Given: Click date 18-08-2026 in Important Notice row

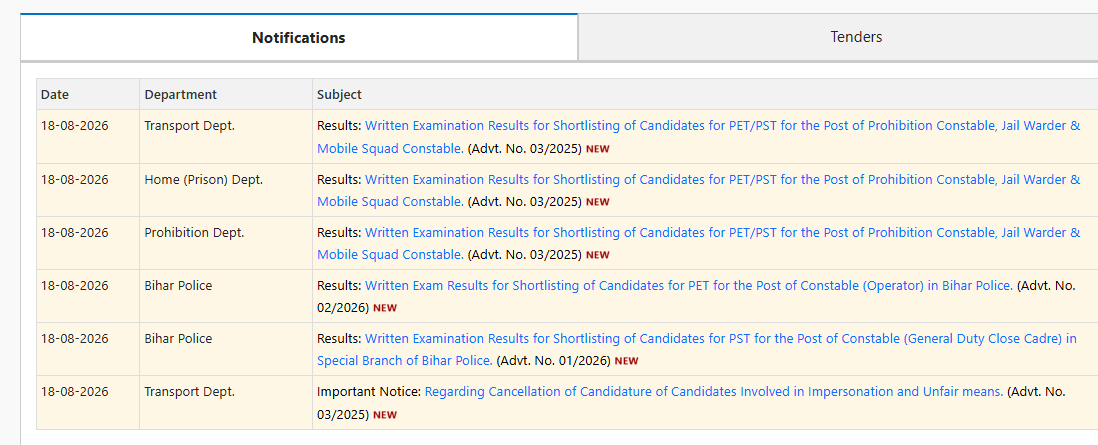Looking at the screenshot, I should point(75,392).
